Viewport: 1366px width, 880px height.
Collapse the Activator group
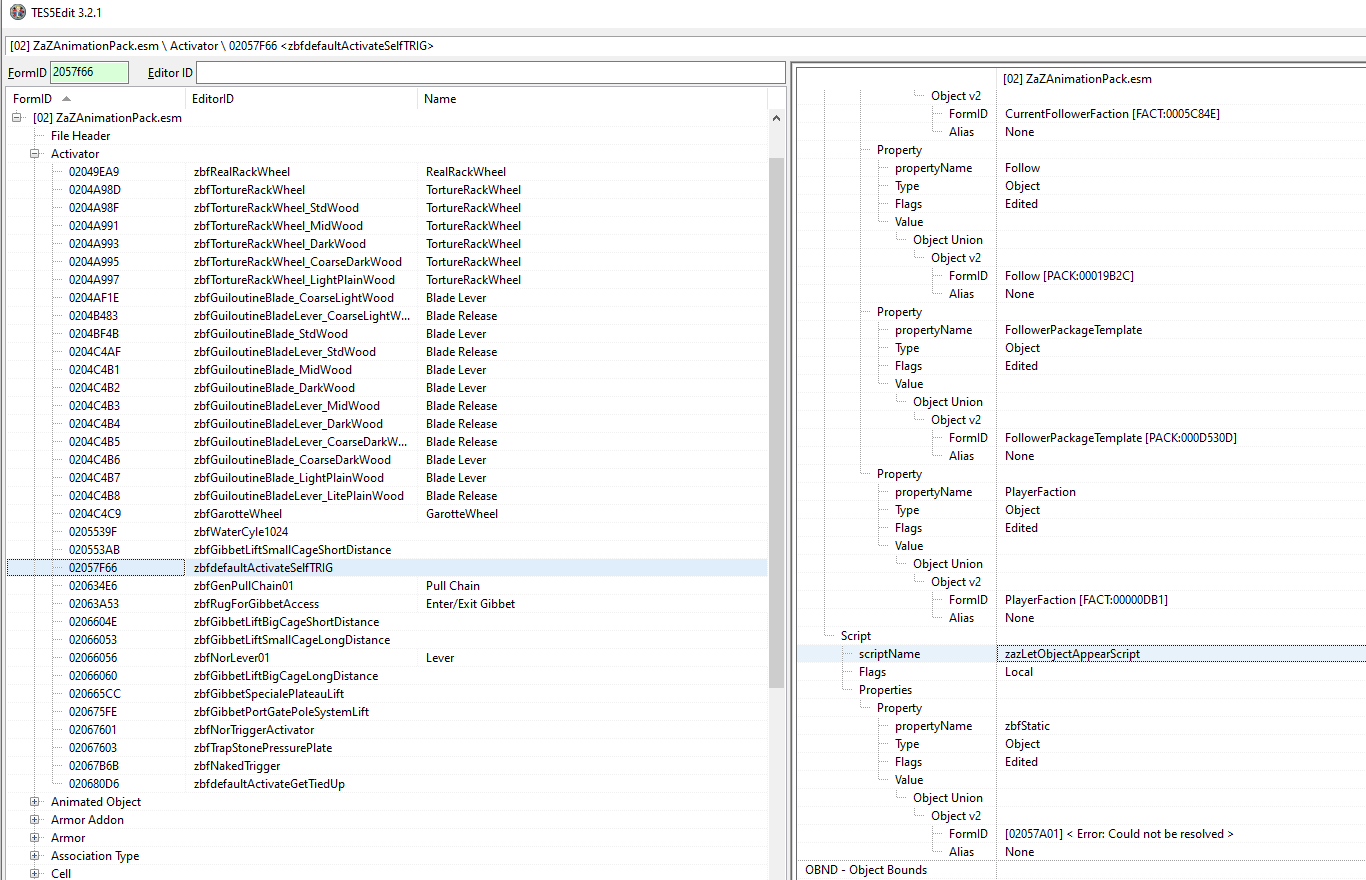point(35,154)
